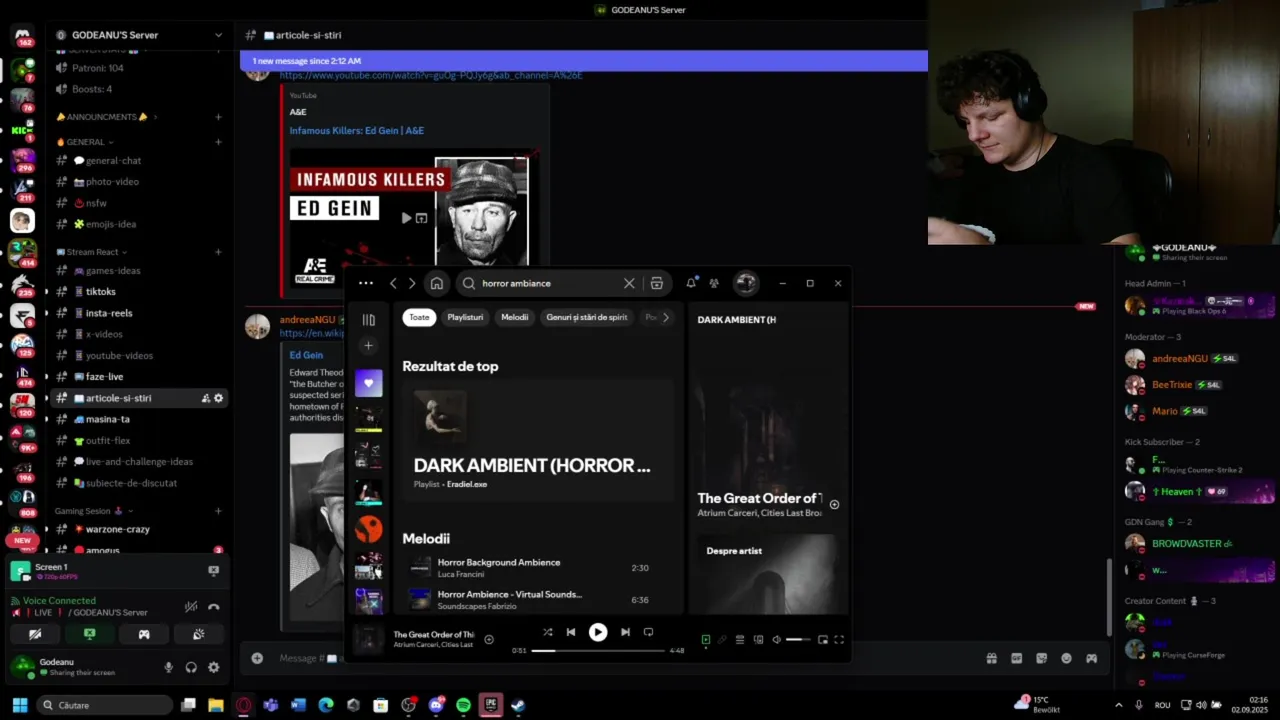Viewport: 1280px width, 720px height.
Task: Mute Discord microphone
Action: pyautogui.click(x=168, y=667)
